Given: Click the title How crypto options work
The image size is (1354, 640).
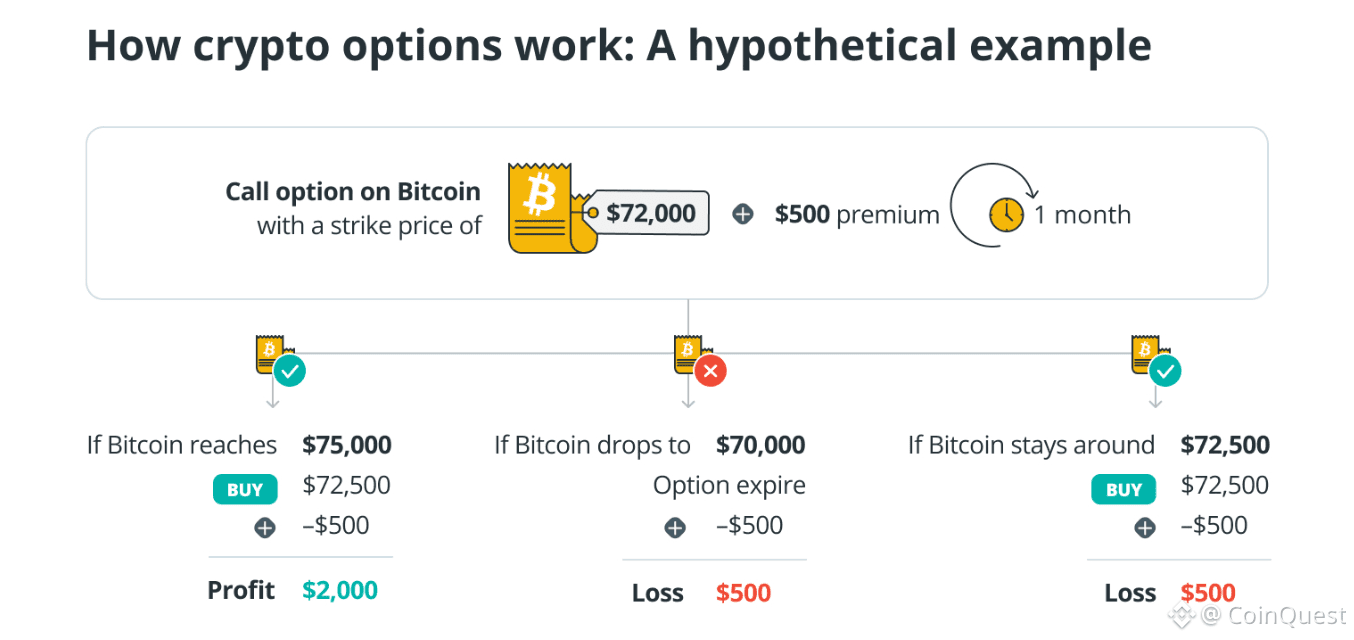Looking at the screenshot, I should [x=618, y=46].
